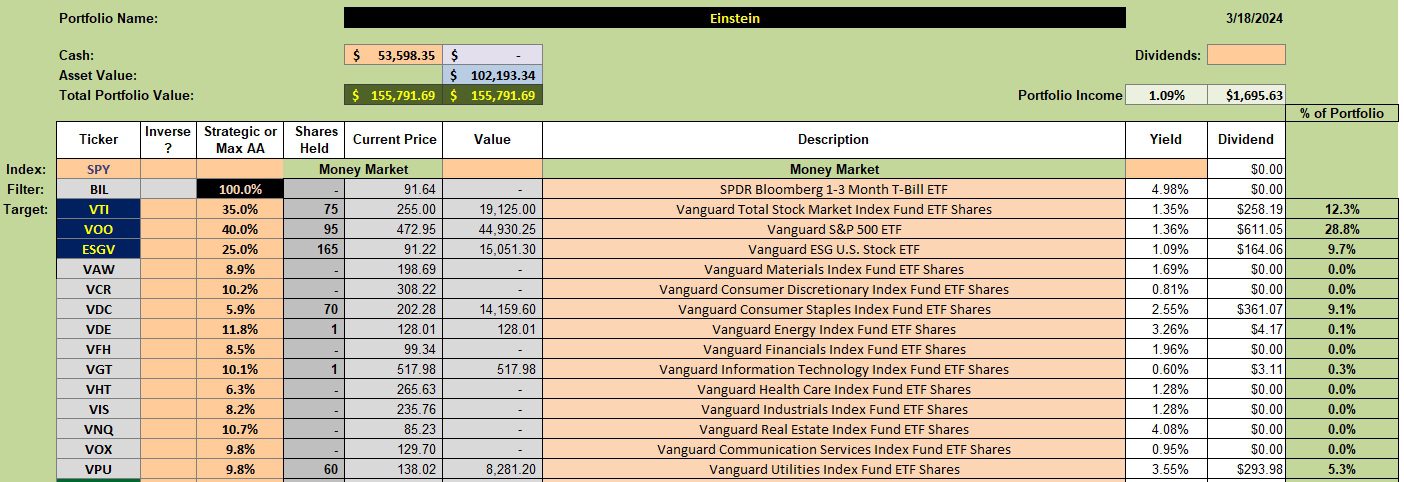This screenshot has height=482, width=1404.
Task: Select the VTI portfolio share 12.3%
Action: pyautogui.click(x=1341, y=210)
